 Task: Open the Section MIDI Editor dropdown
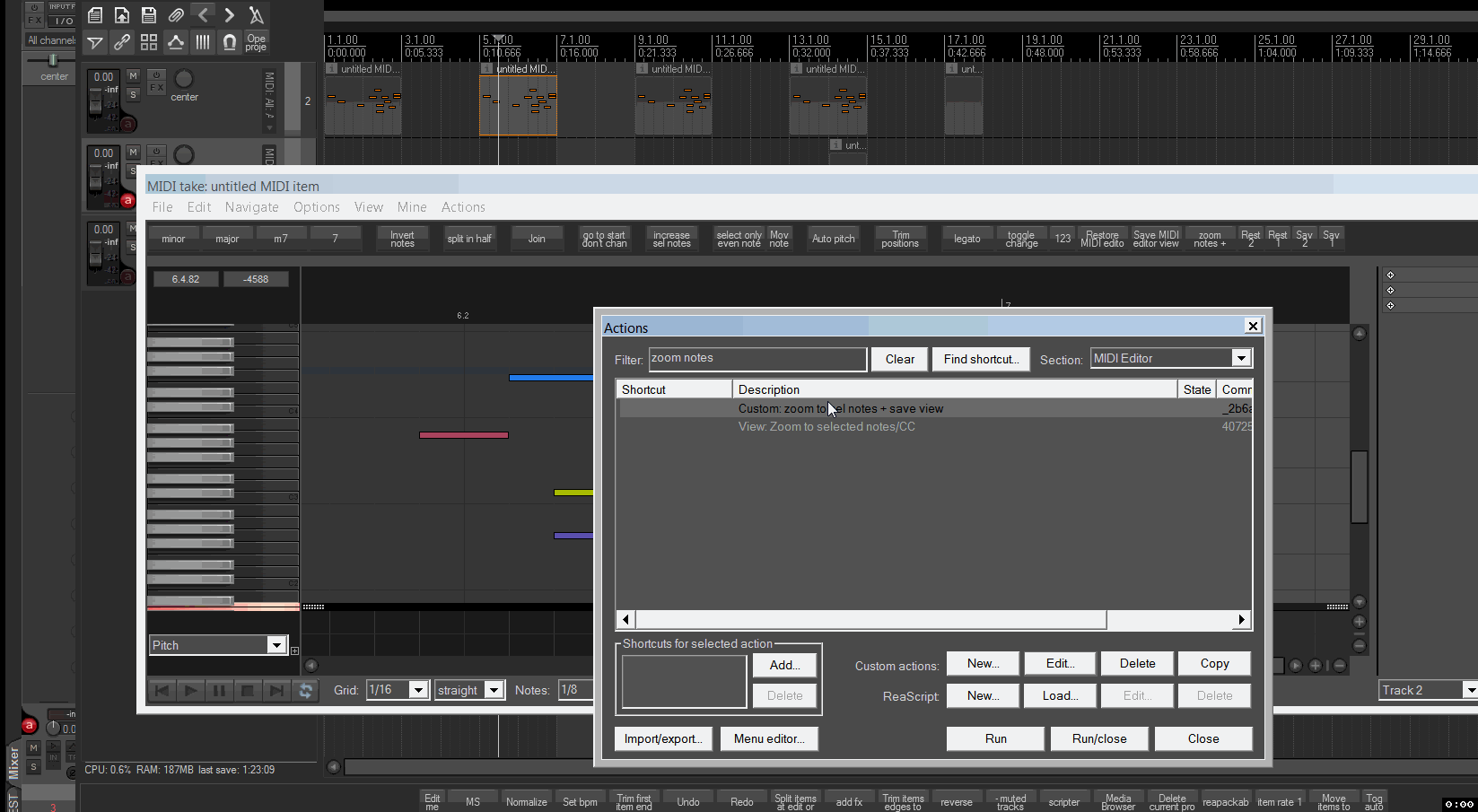[1171, 358]
